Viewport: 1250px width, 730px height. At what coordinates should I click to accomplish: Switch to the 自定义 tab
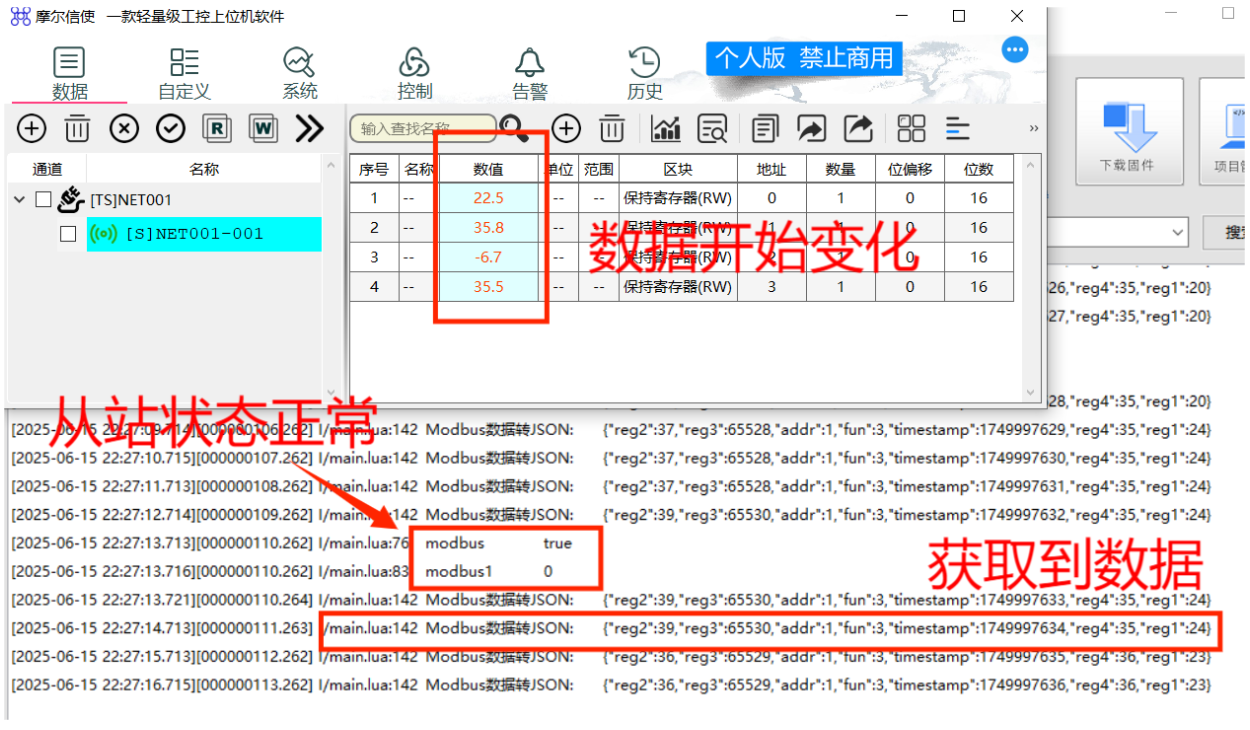click(184, 73)
